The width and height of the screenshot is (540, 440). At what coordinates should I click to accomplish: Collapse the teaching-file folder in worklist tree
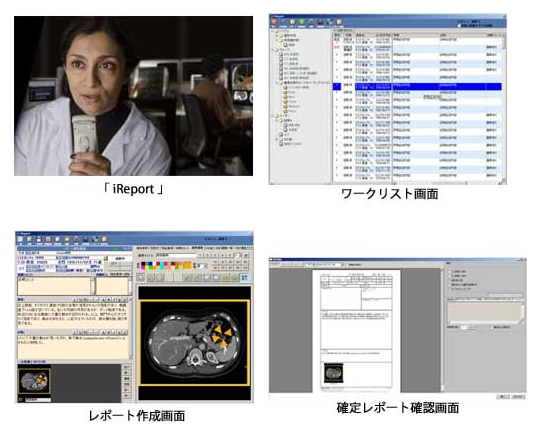coord(277,83)
